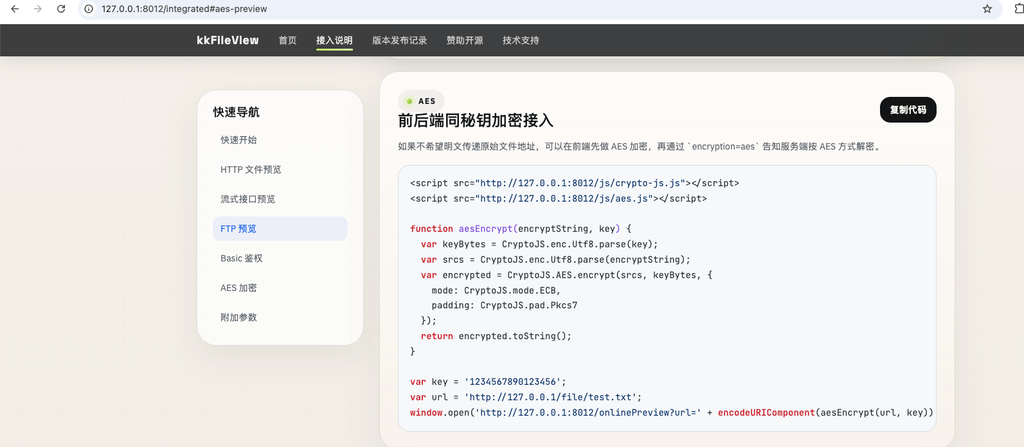Open the 技术支持 nav item

pyautogui.click(x=521, y=41)
